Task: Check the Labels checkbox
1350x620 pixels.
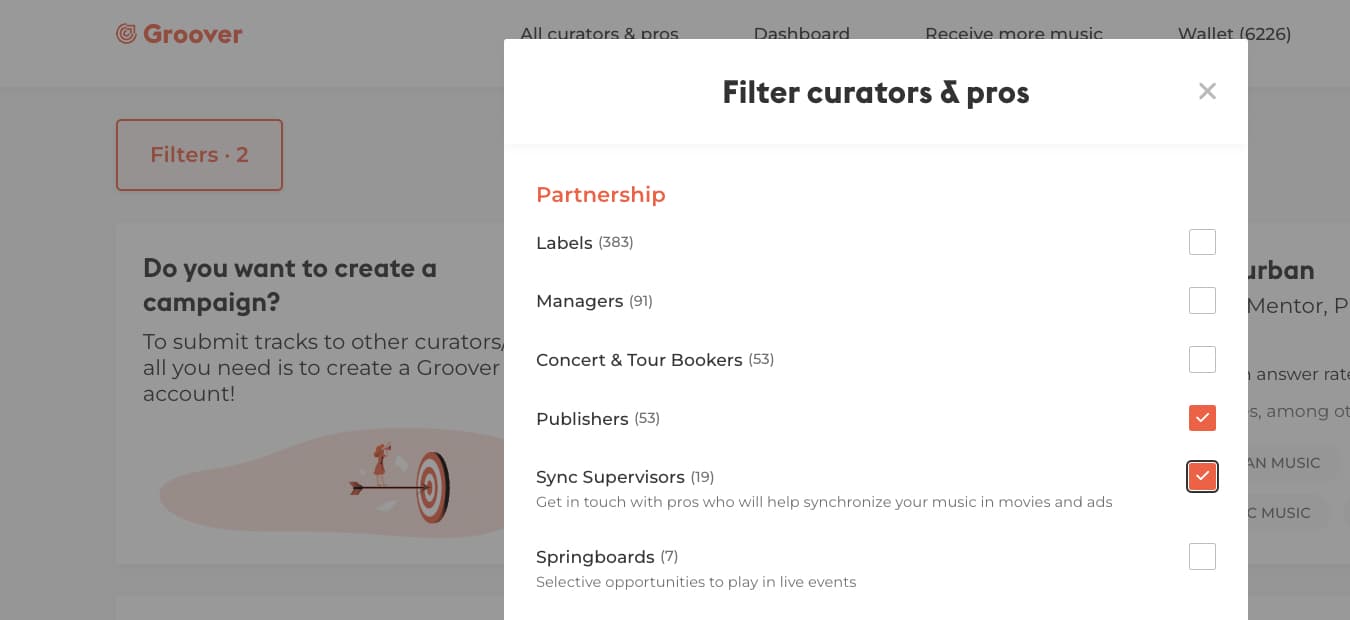Action: point(1202,242)
